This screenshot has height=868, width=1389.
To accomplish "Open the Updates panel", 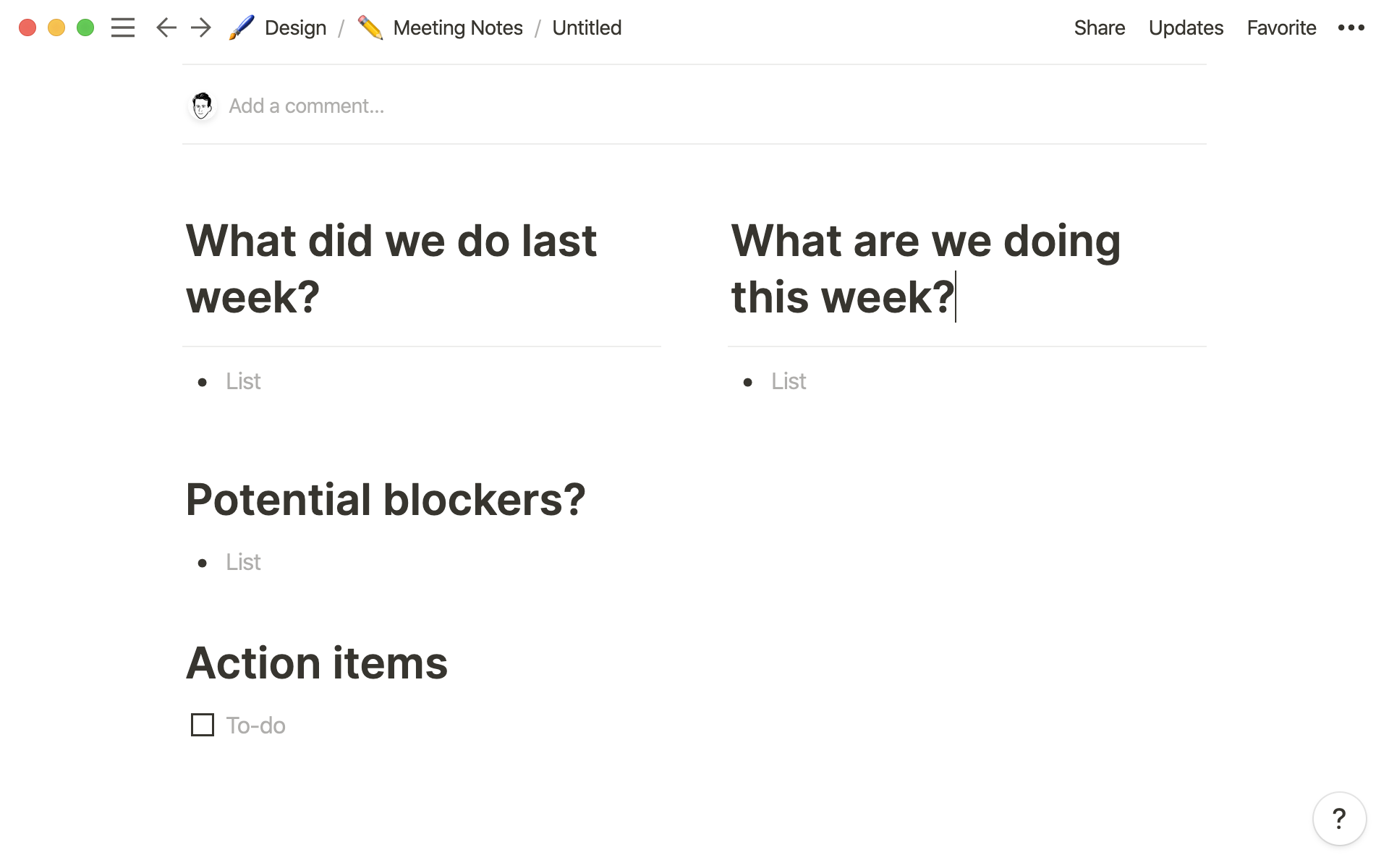I will click(1185, 28).
